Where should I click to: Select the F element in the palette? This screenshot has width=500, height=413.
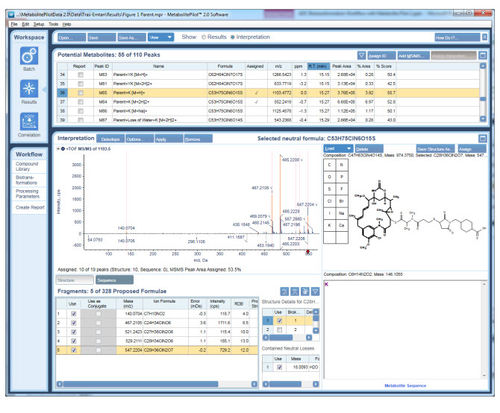point(342,189)
